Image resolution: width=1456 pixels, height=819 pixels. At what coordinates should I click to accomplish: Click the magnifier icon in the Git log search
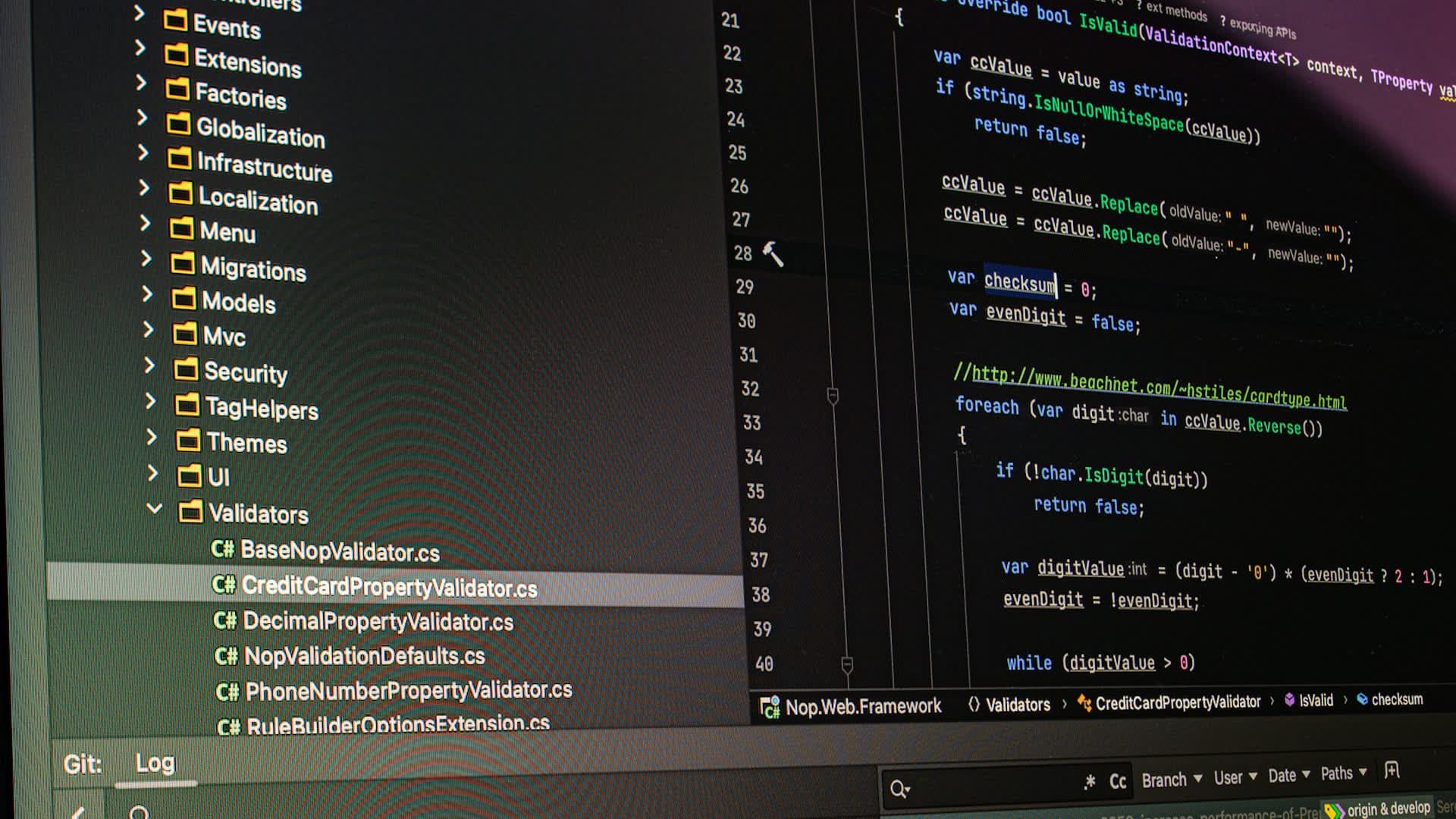click(899, 788)
